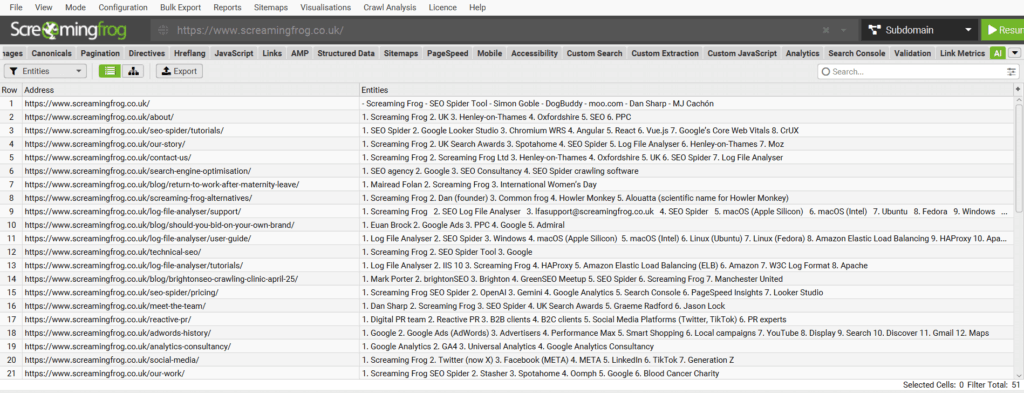The height and width of the screenshot is (393, 1024).
Task: Open URL history dropdown arrow
Action: coord(843,31)
